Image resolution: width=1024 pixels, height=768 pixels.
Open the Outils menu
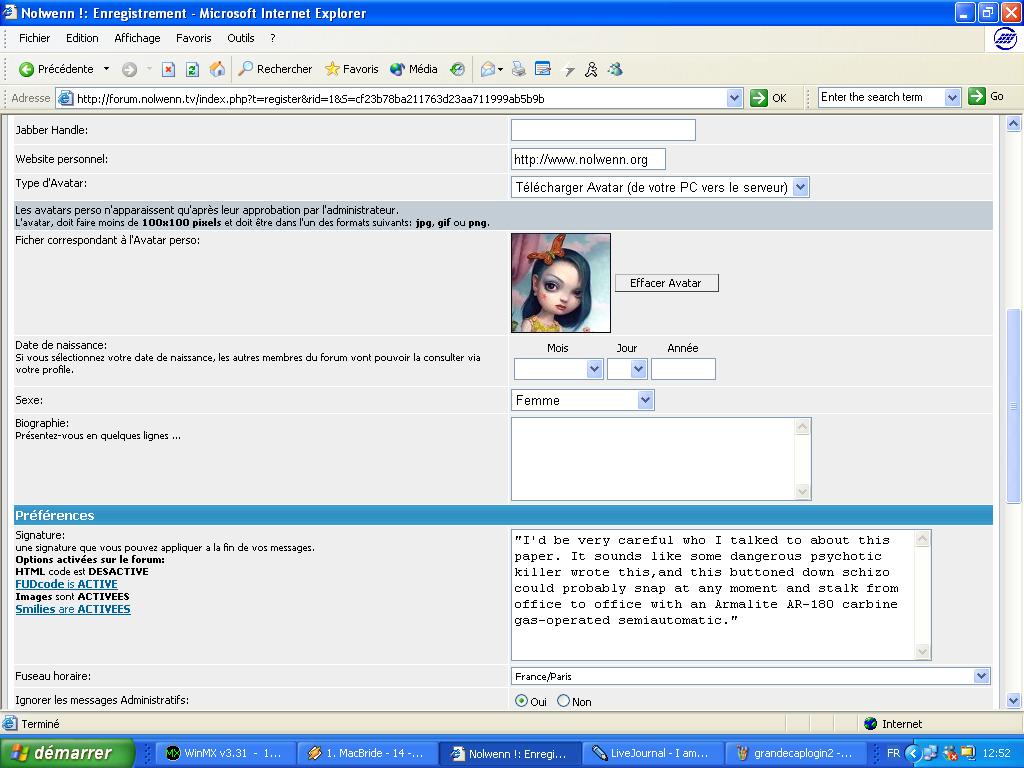click(240, 38)
